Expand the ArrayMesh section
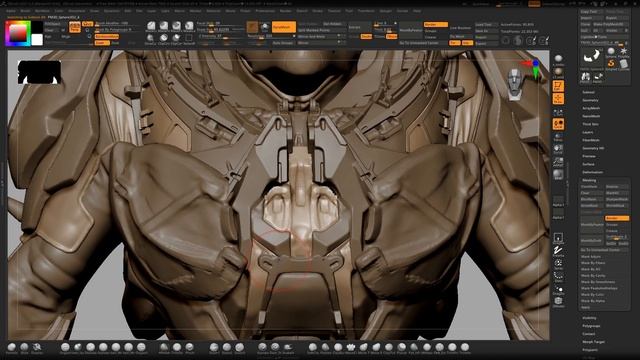The image size is (640, 360). pyautogui.click(x=591, y=108)
